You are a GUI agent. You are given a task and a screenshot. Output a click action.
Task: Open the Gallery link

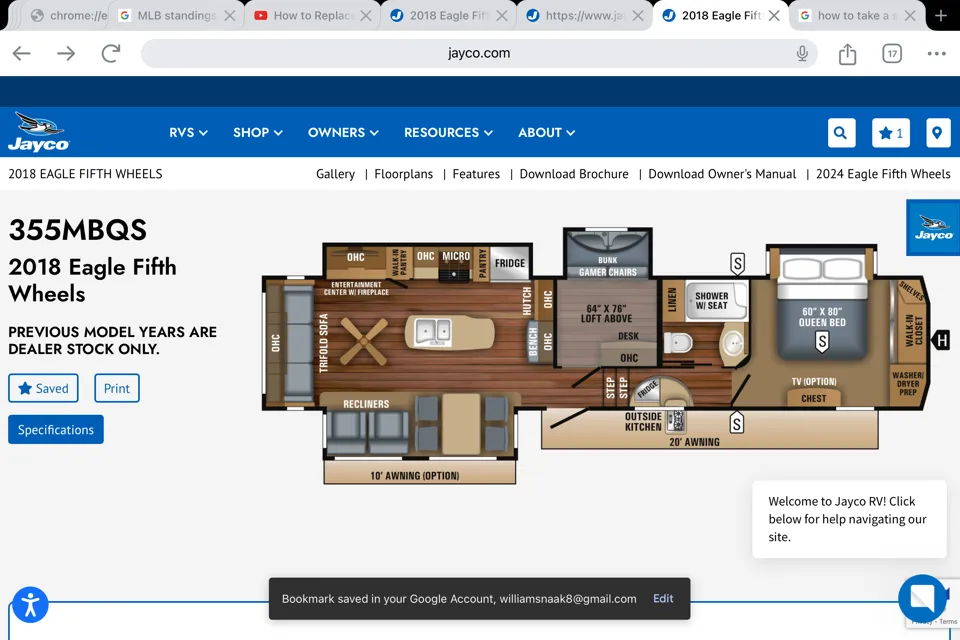click(x=336, y=174)
